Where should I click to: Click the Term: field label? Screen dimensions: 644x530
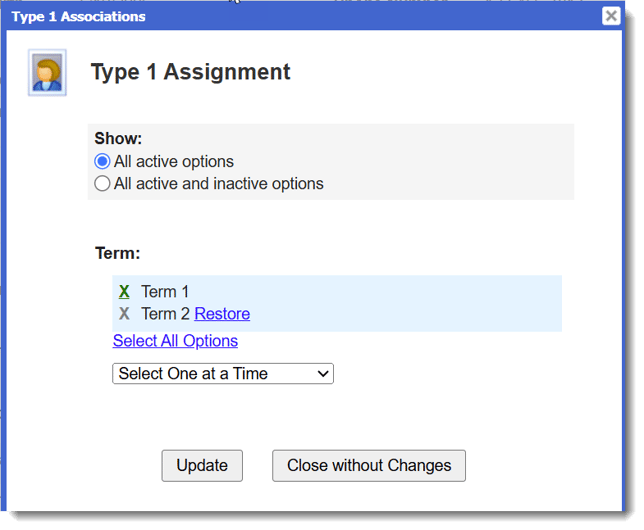click(117, 253)
